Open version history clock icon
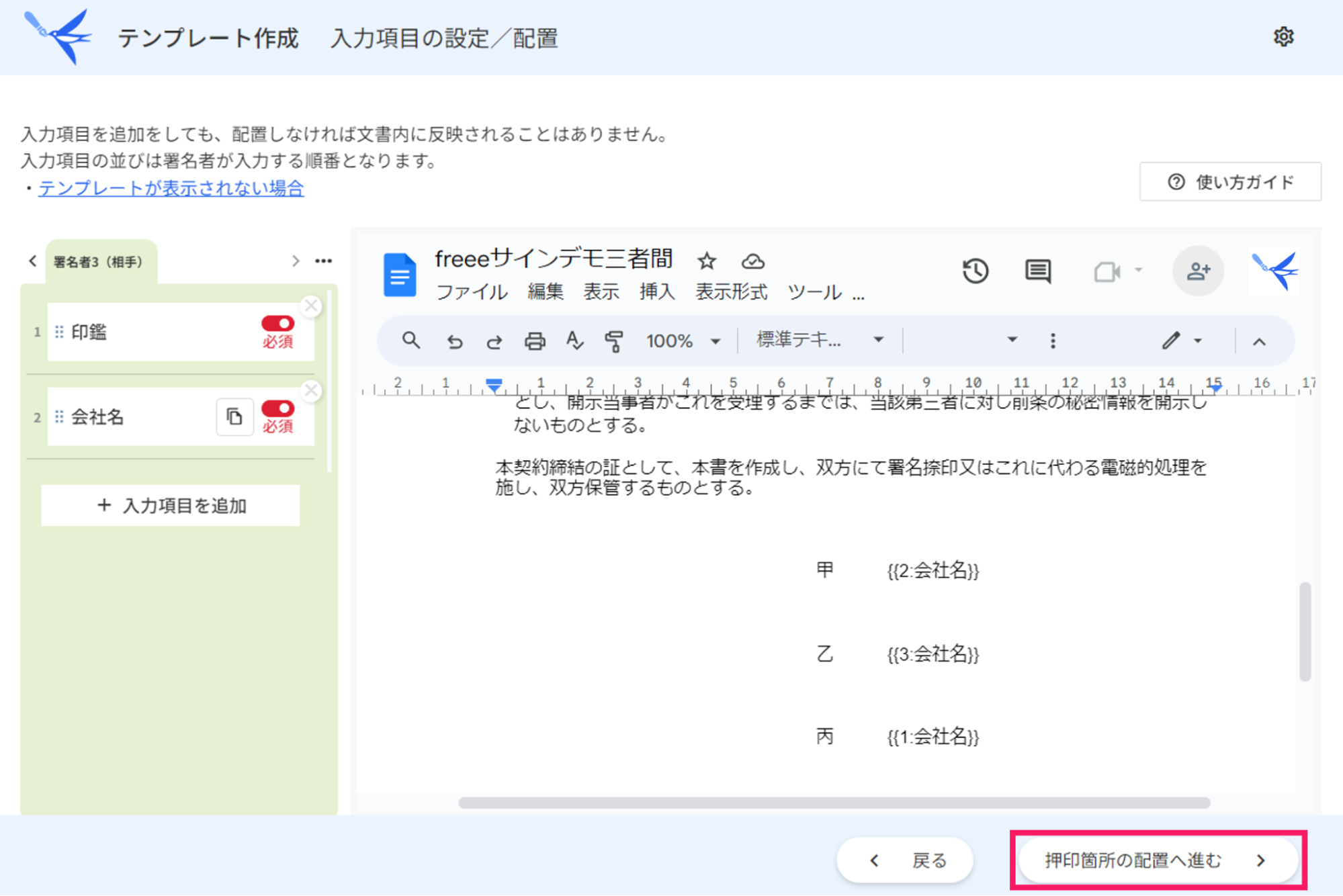Screen dimensions: 1343x896 tap(976, 271)
